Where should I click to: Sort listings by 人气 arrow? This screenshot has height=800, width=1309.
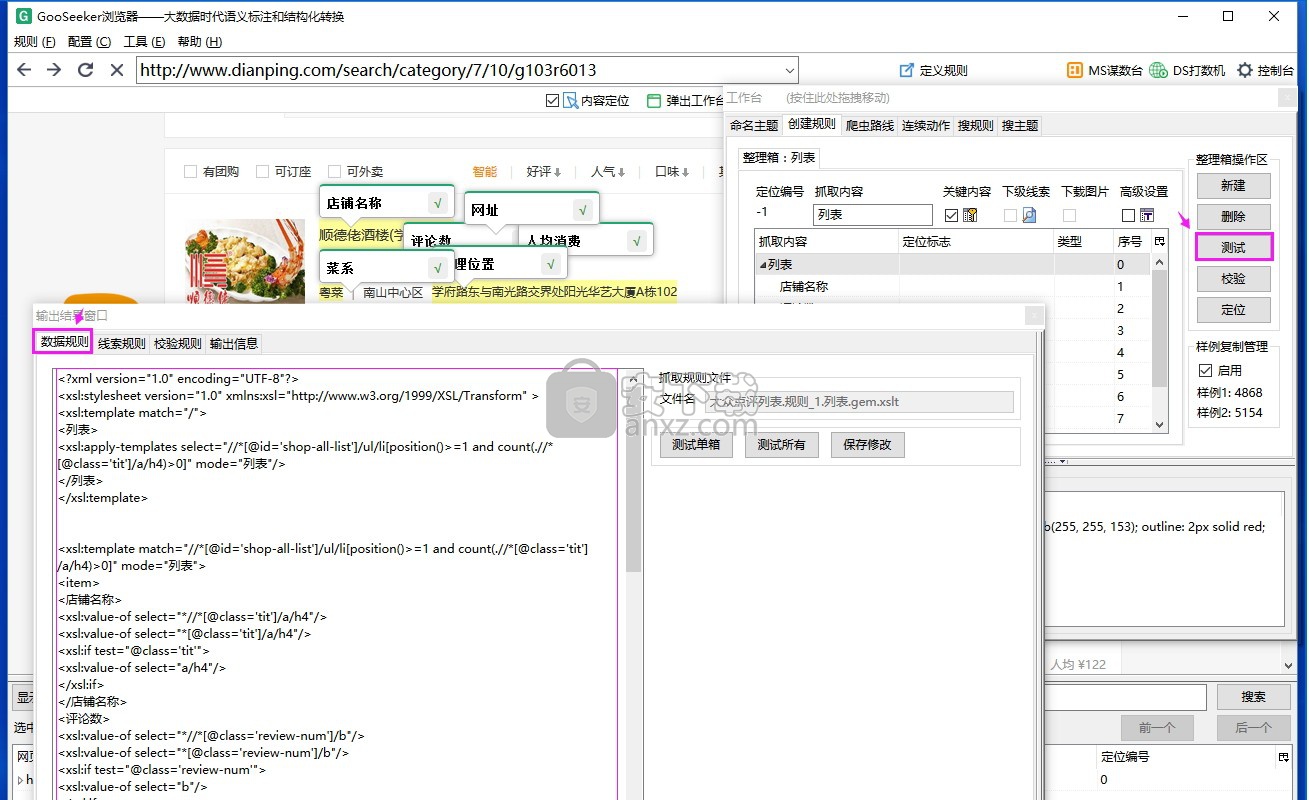pos(621,172)
